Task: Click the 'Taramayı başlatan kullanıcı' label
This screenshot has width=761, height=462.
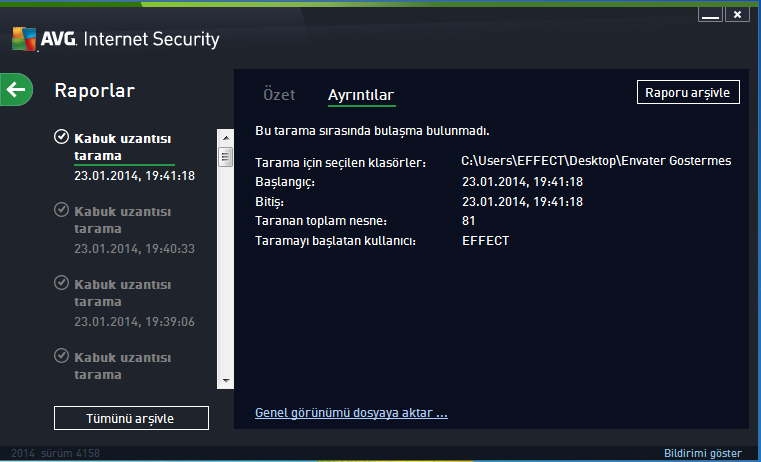Action: click(335, 241)
